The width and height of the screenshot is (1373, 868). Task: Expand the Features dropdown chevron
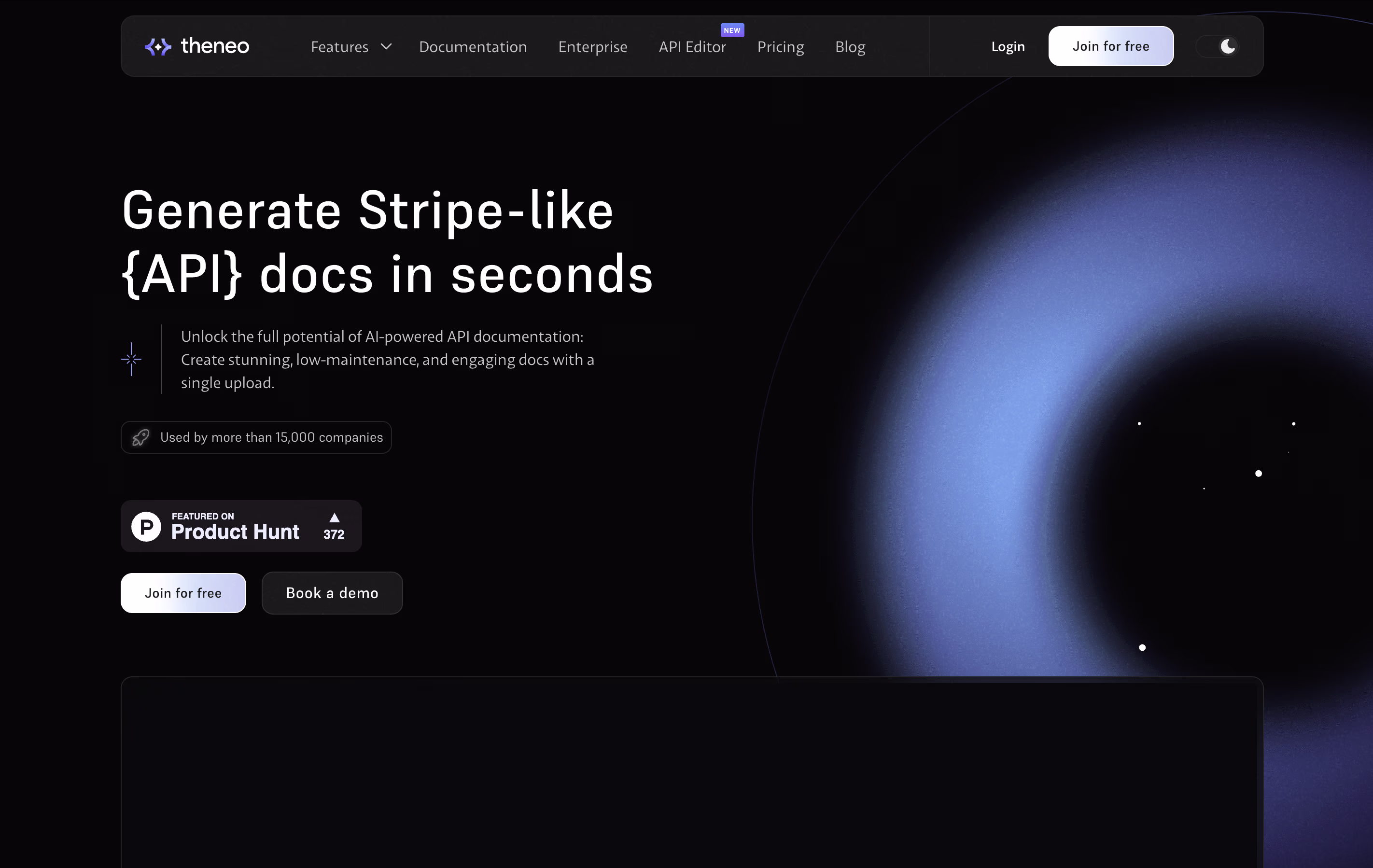pyautogui.click(x=386, y=46)
